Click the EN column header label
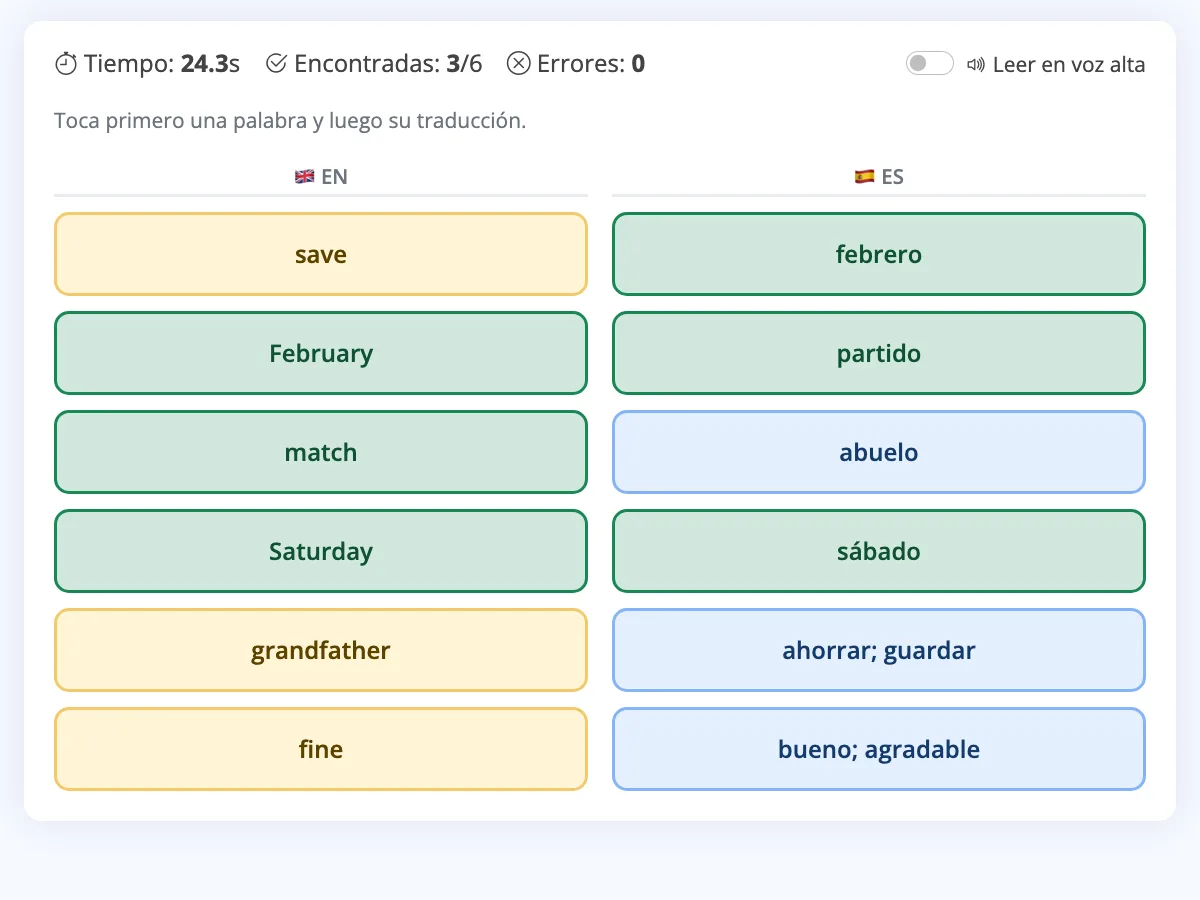This screenshot has width=1200, height=900. 334,177
